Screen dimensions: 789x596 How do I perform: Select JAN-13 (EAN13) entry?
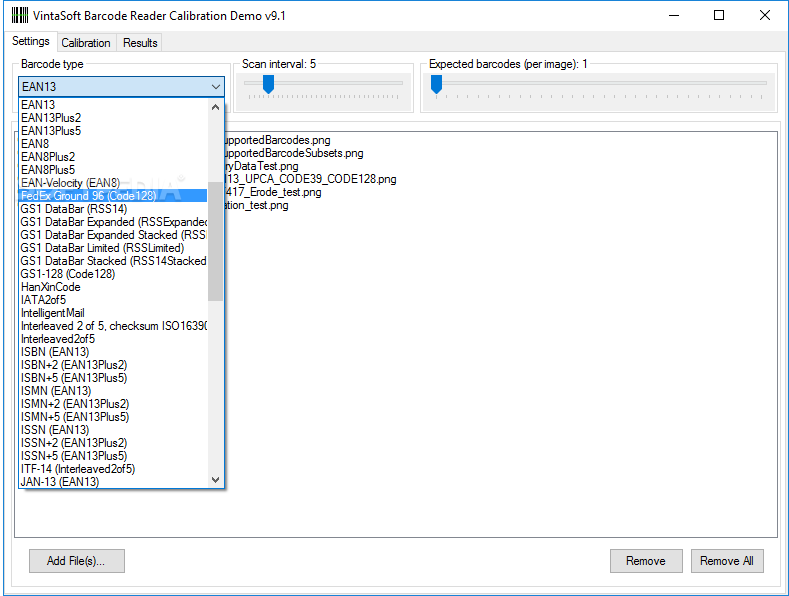(113, 482)
